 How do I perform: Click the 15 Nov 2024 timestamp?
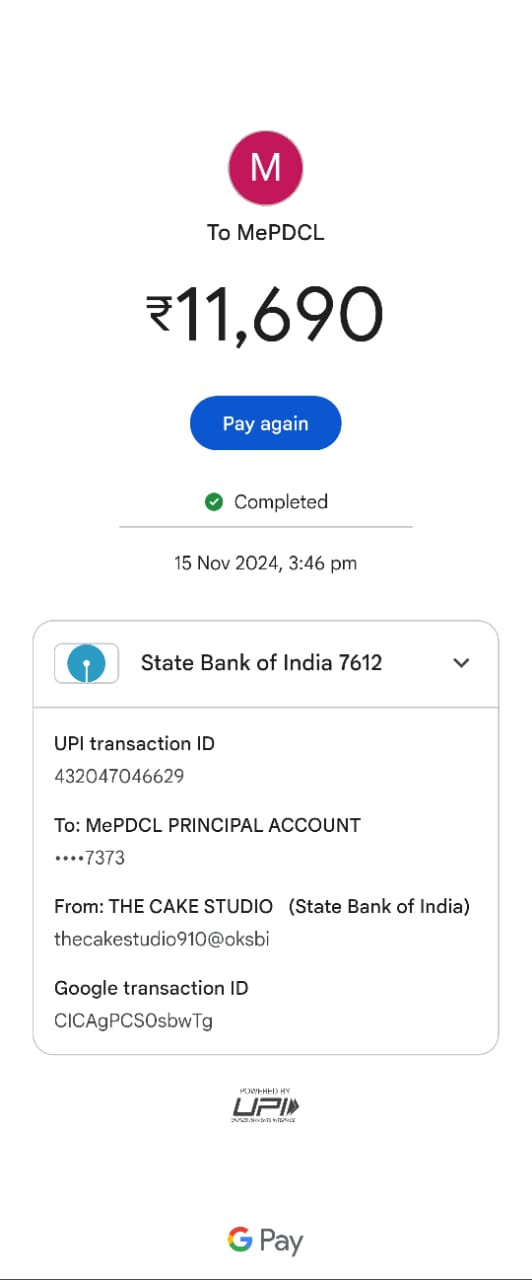click(x=266, y=563)
